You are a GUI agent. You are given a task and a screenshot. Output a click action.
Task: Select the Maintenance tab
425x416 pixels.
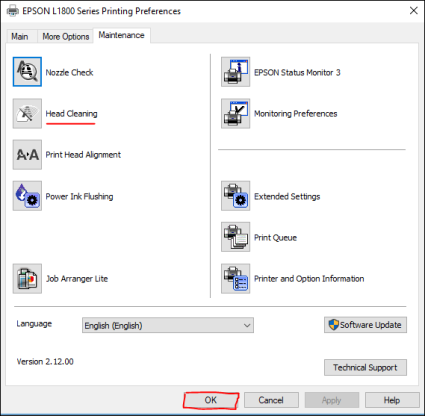coord(121,35)
